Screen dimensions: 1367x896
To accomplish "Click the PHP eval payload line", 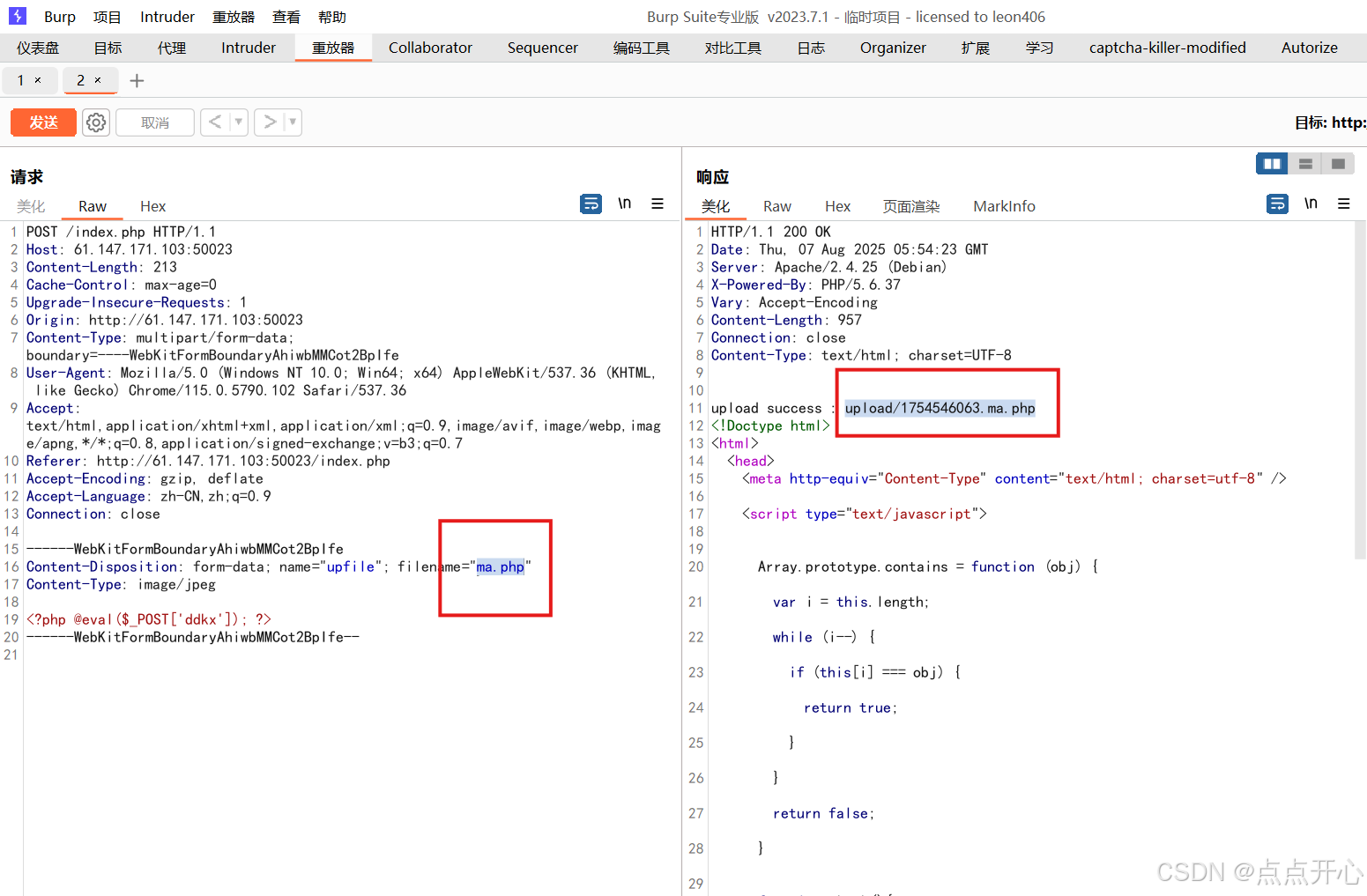I will pyautogui.click(x=149, y=619).
